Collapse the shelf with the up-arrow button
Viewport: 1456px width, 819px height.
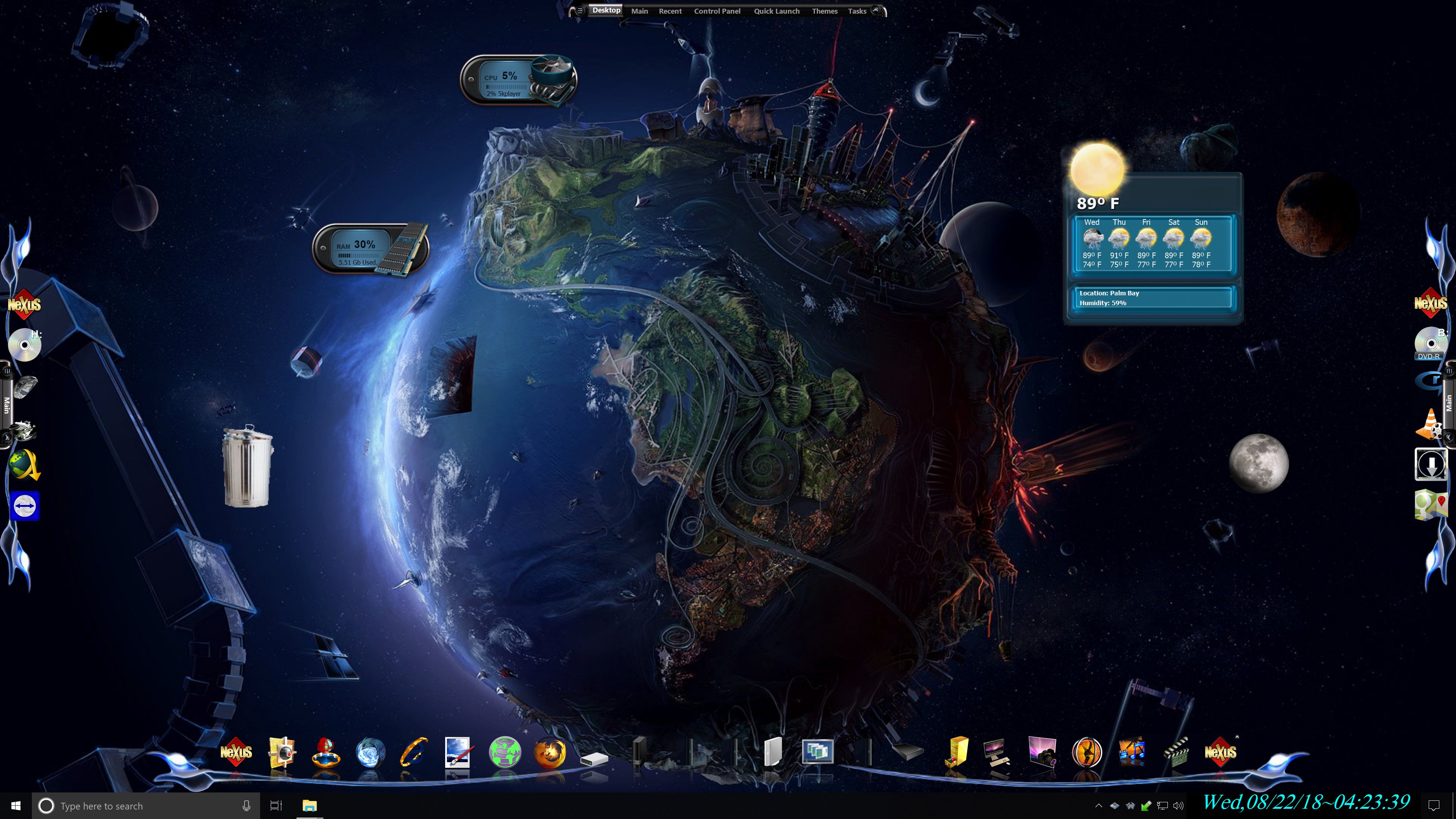(x=875, y=10)
